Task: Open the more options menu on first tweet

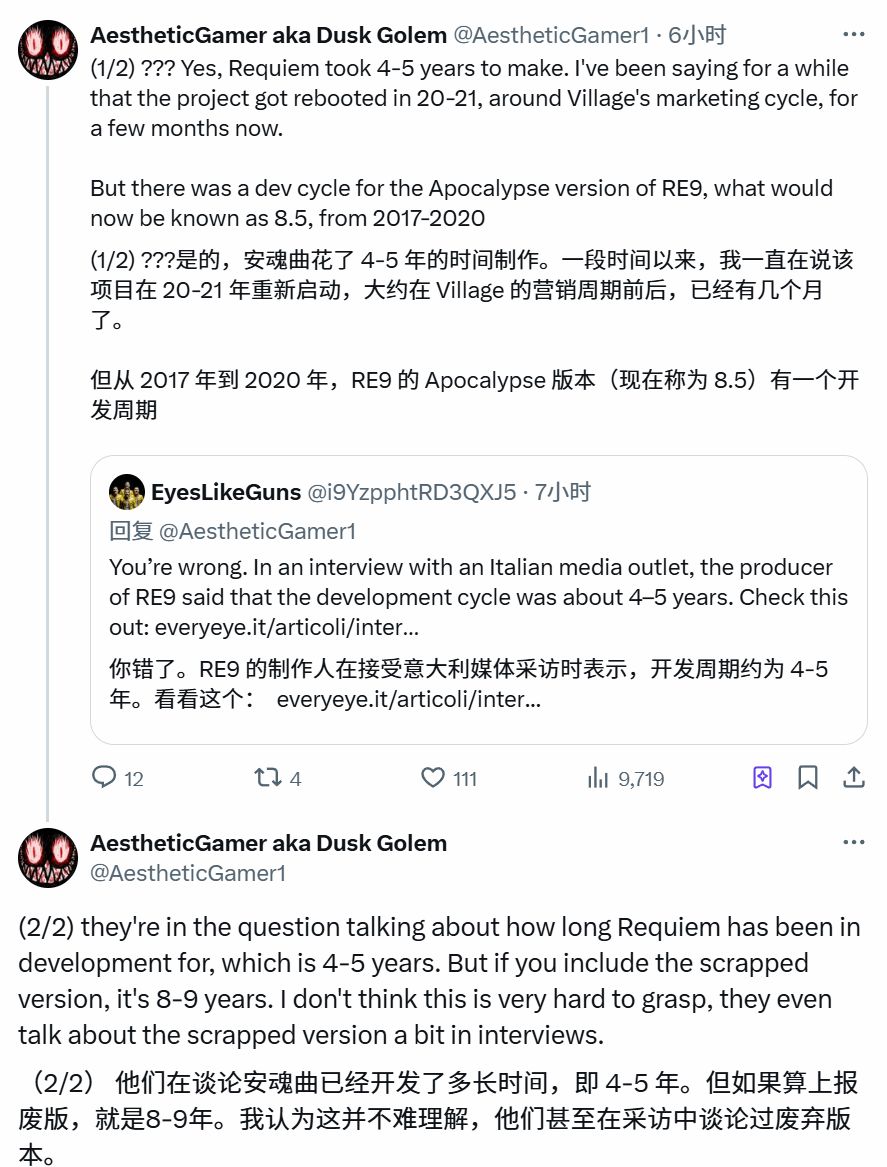Action: tap(853, 35)
